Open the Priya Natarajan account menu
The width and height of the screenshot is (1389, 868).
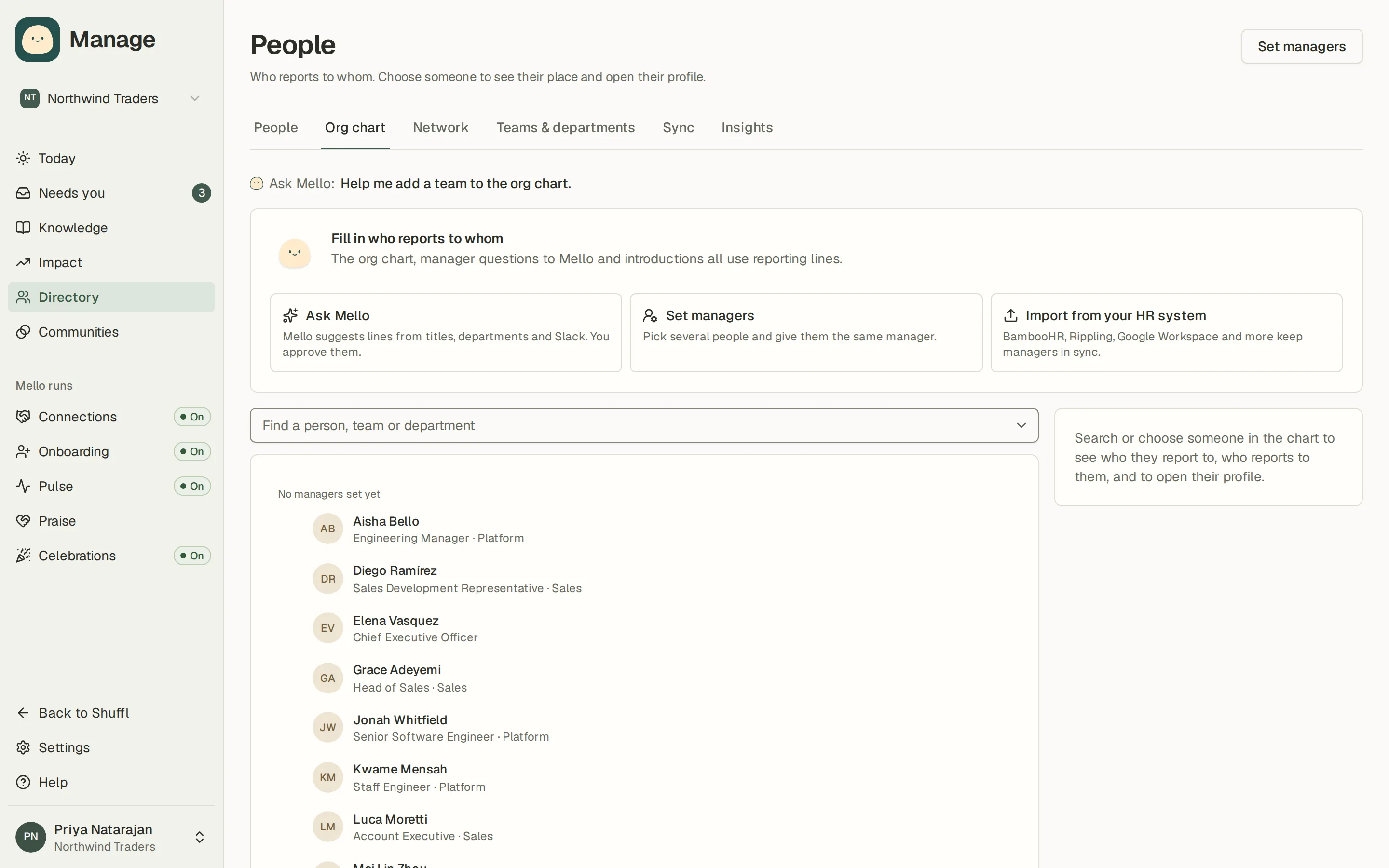111,837
